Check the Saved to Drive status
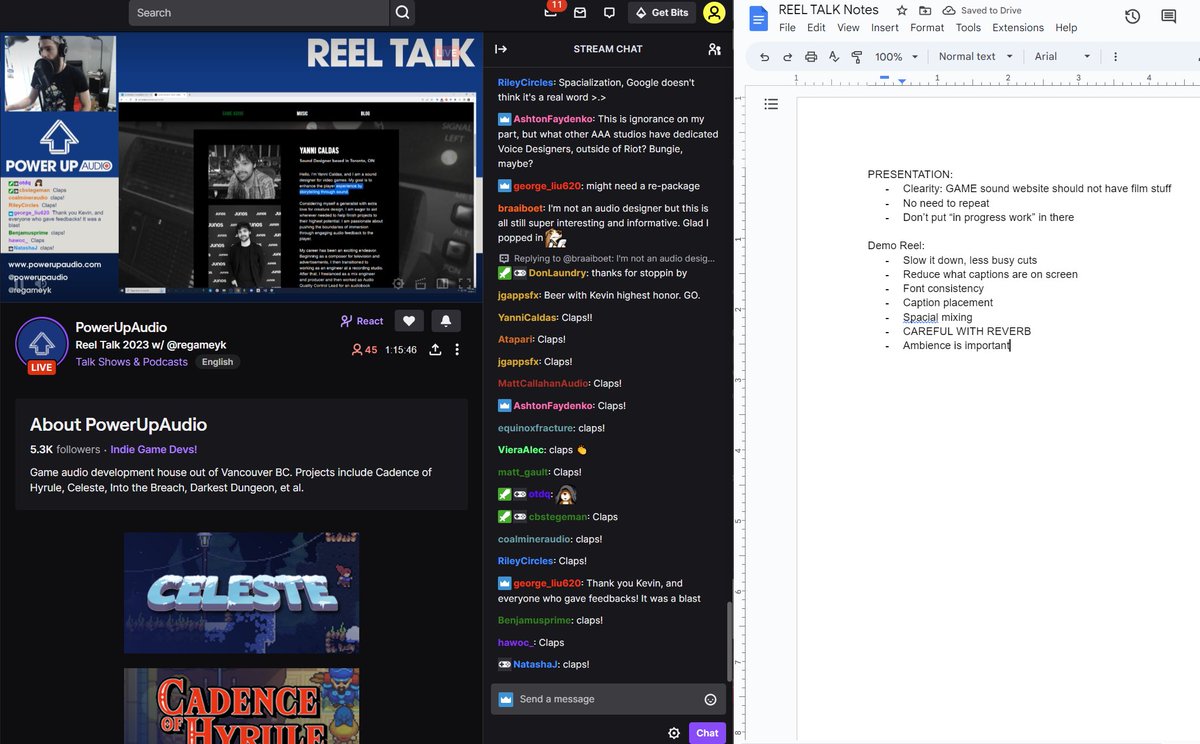Viewport: 1200px width, 744px height. tap(981, 10)
